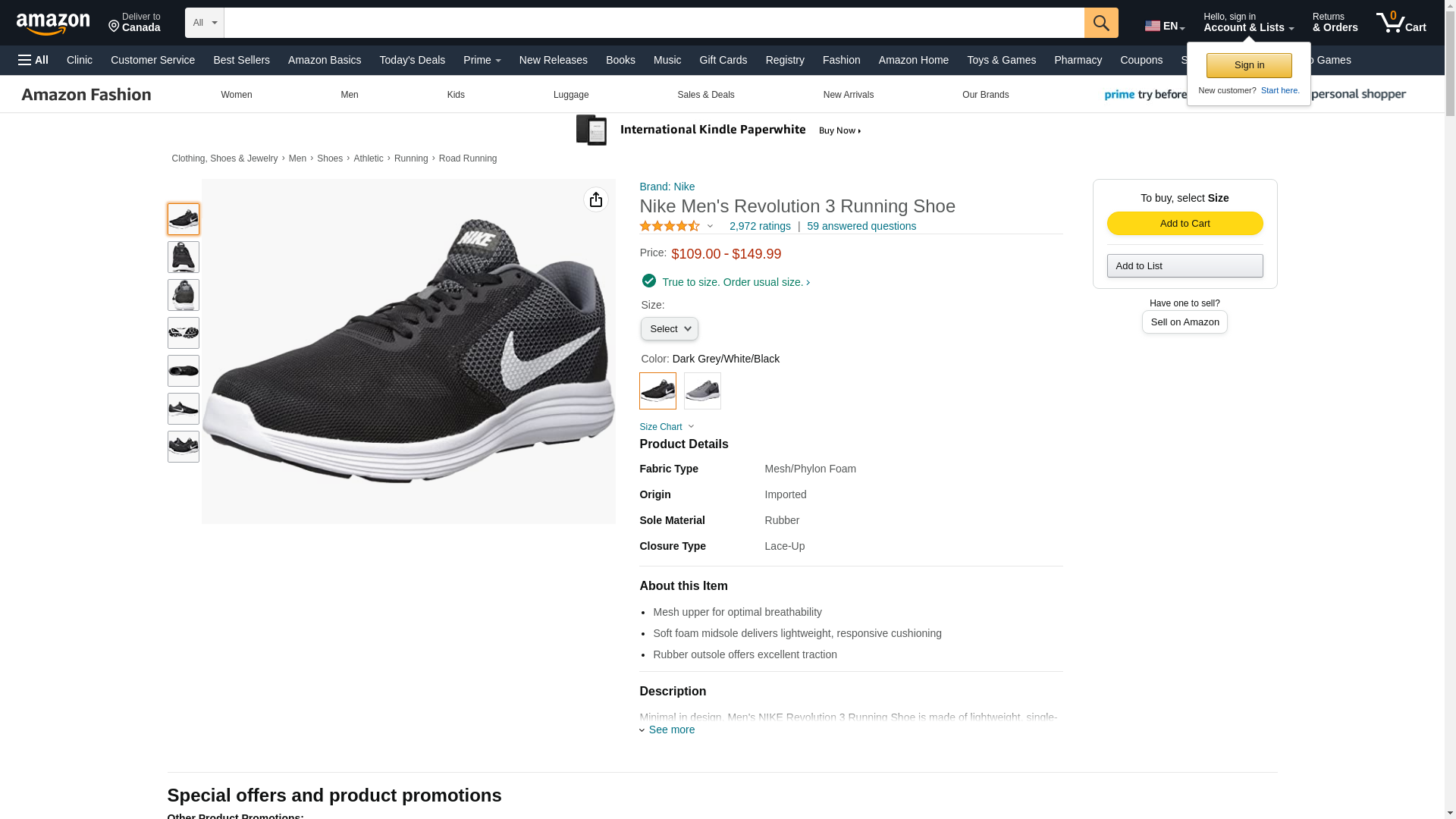Viewport: 1456px width, 819px height.
Task: Click the Amazon Fashion logo
Action: [x=86, y=95]
